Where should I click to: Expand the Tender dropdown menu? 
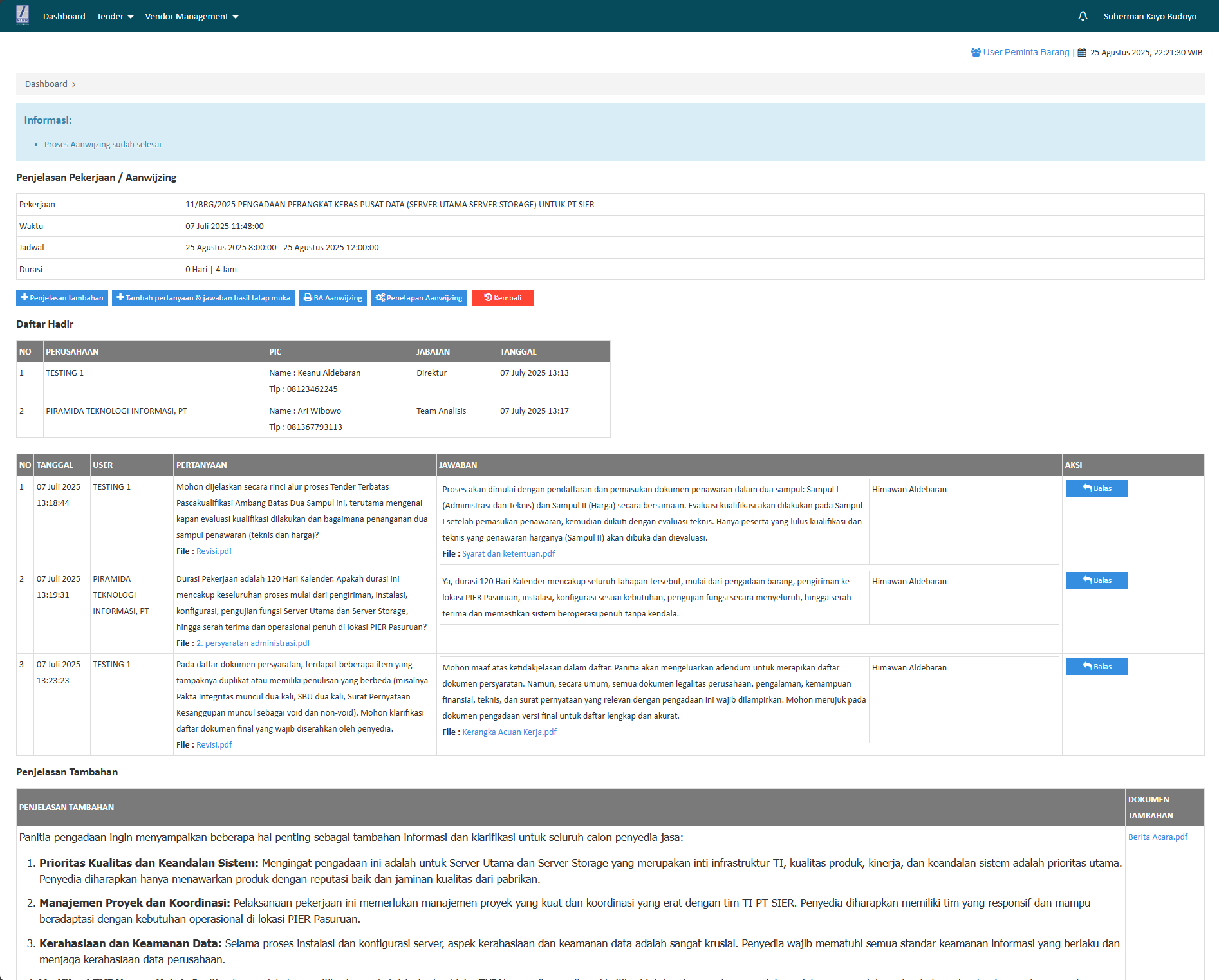(115, 16)
